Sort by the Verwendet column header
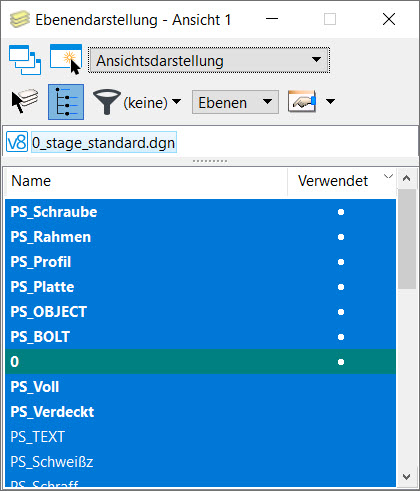This screenshot has width=420, height=491. (x=341, y=181)
